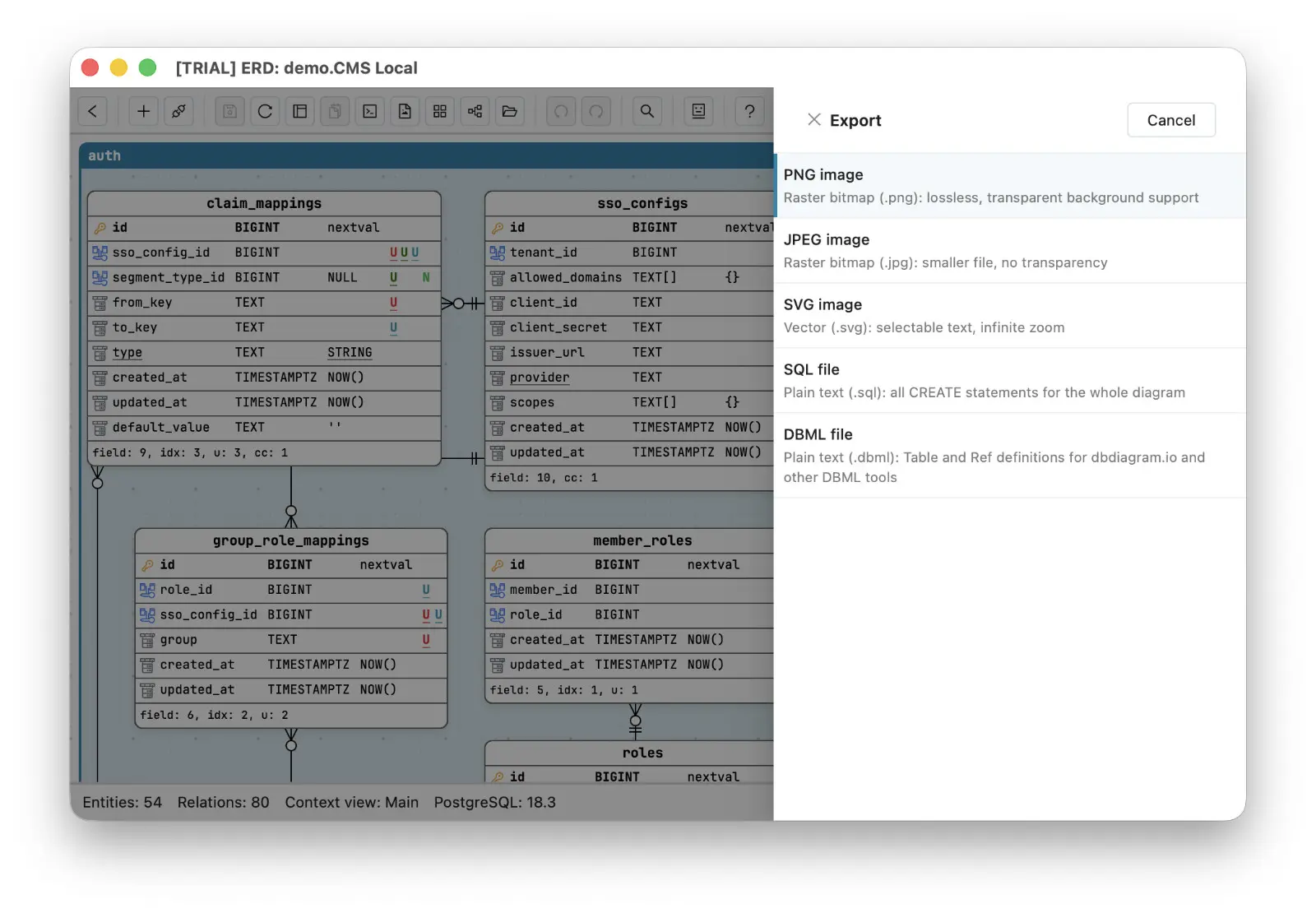Click the save disk toolbar icon
Screen dimensions: 1316x913
click(x=230, y=111)
